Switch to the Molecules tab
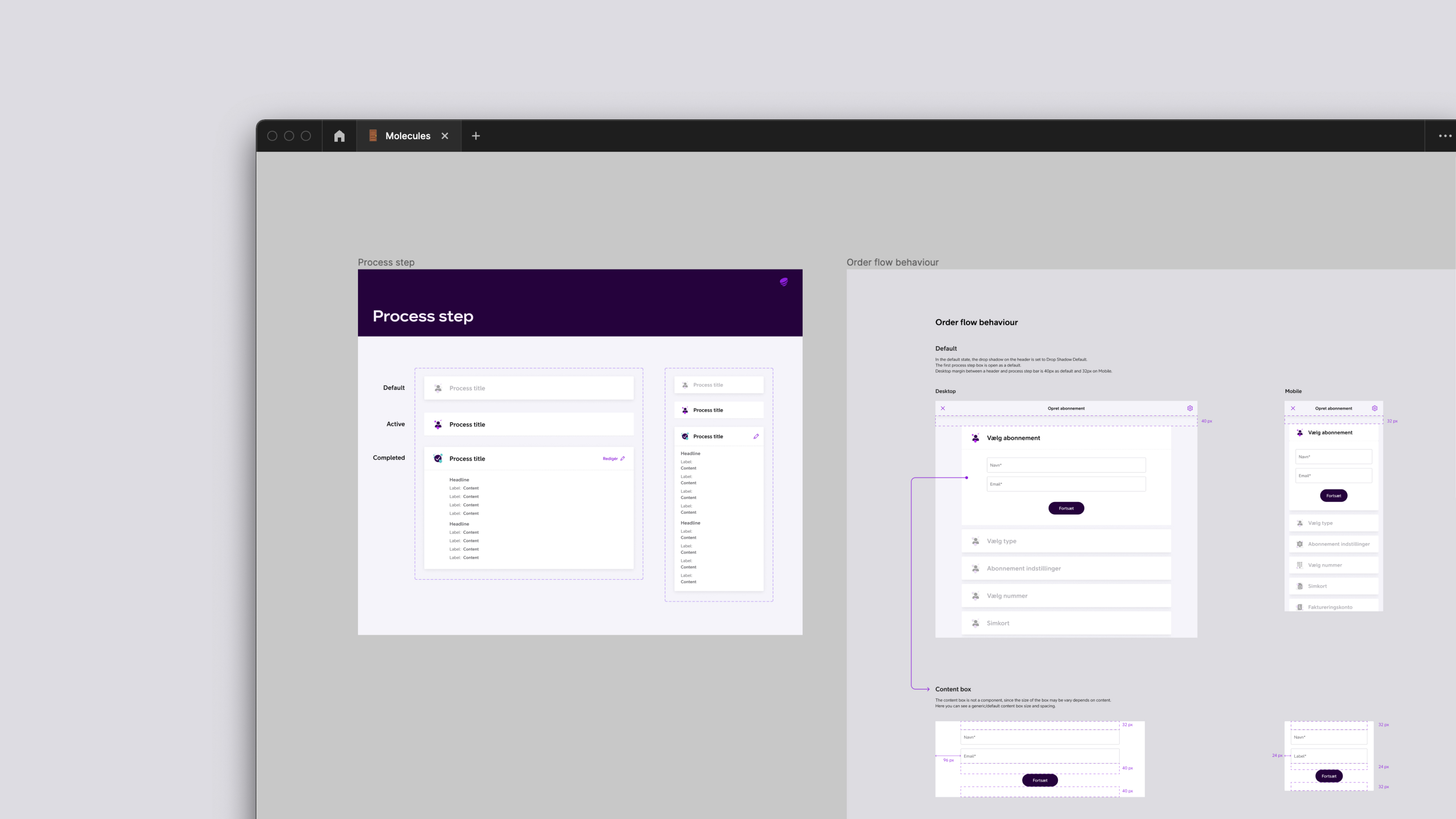 click(x=407, y=136)
